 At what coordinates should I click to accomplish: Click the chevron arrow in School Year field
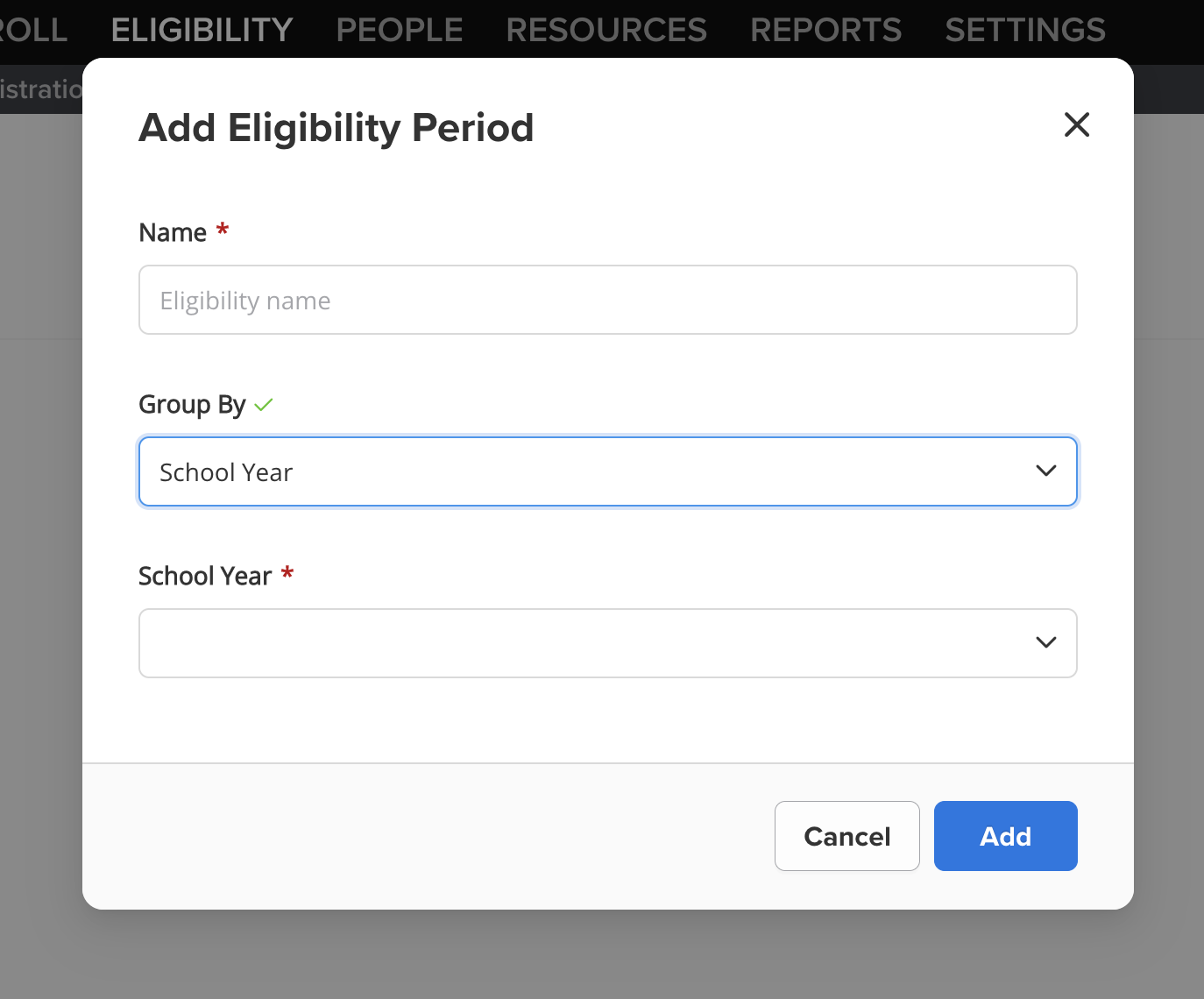click(x=1045, y=643)
